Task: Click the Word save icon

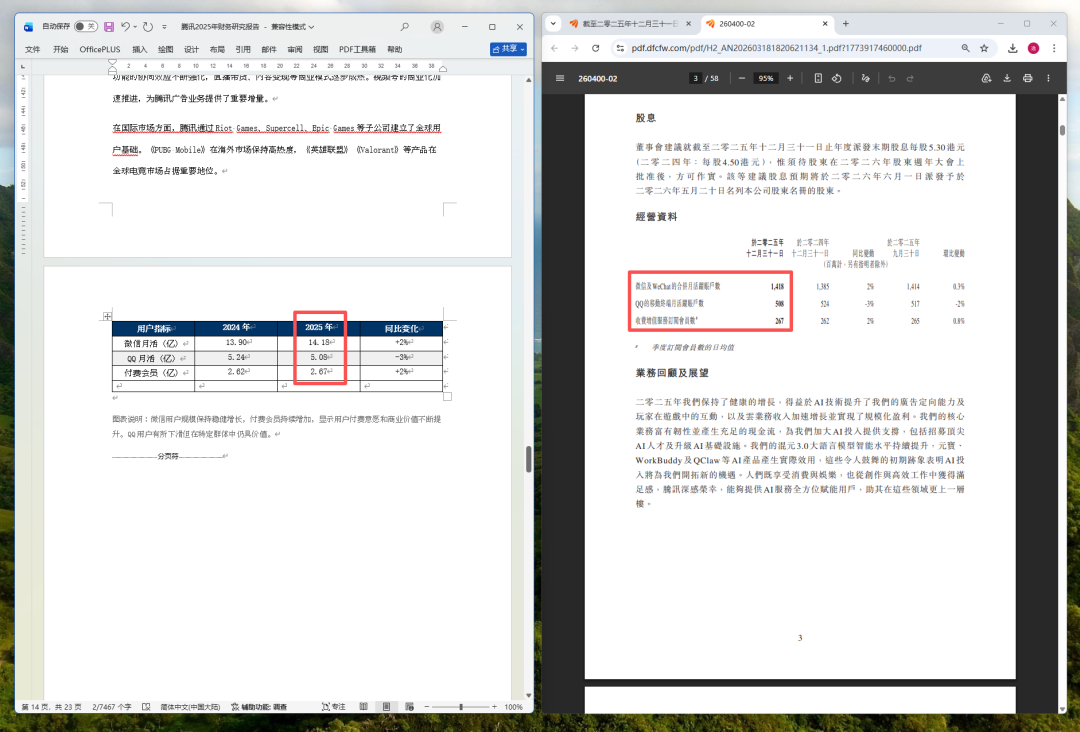Action: pyautogui.click(x=109, y=27)
